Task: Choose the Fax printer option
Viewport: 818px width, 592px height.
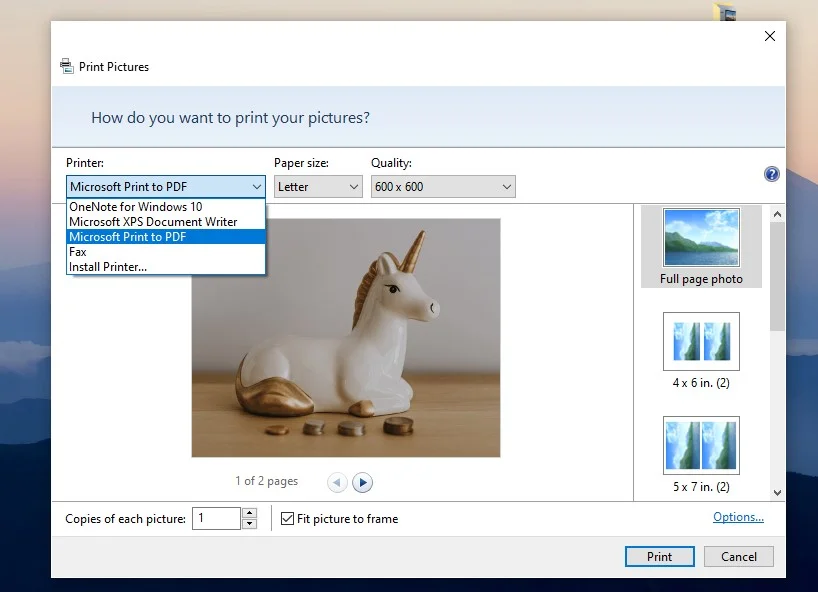Action: (x=165, y=252)
